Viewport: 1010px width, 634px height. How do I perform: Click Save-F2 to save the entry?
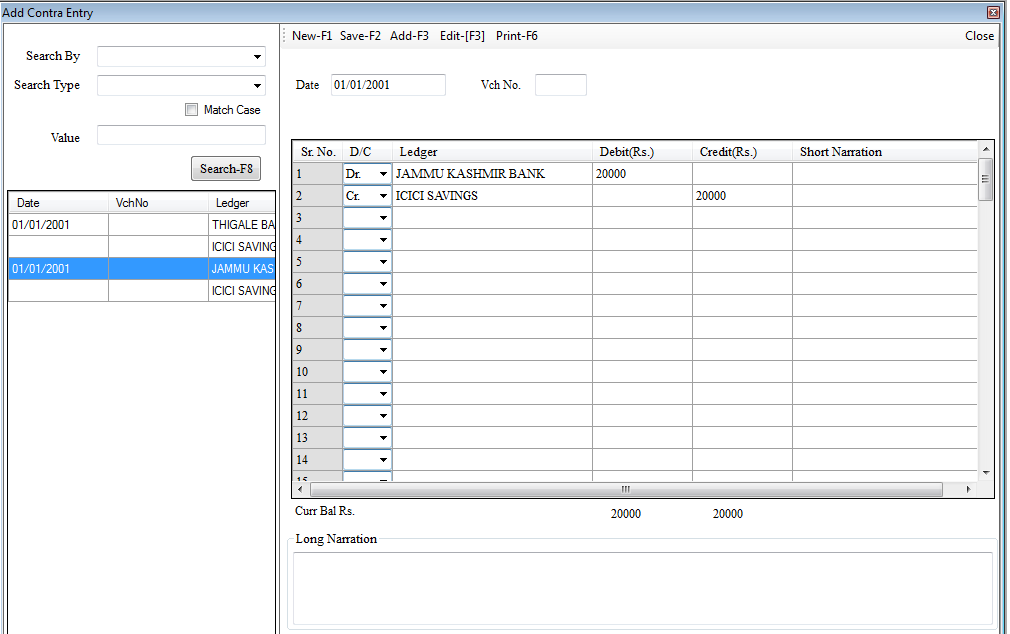click(360, 36)
